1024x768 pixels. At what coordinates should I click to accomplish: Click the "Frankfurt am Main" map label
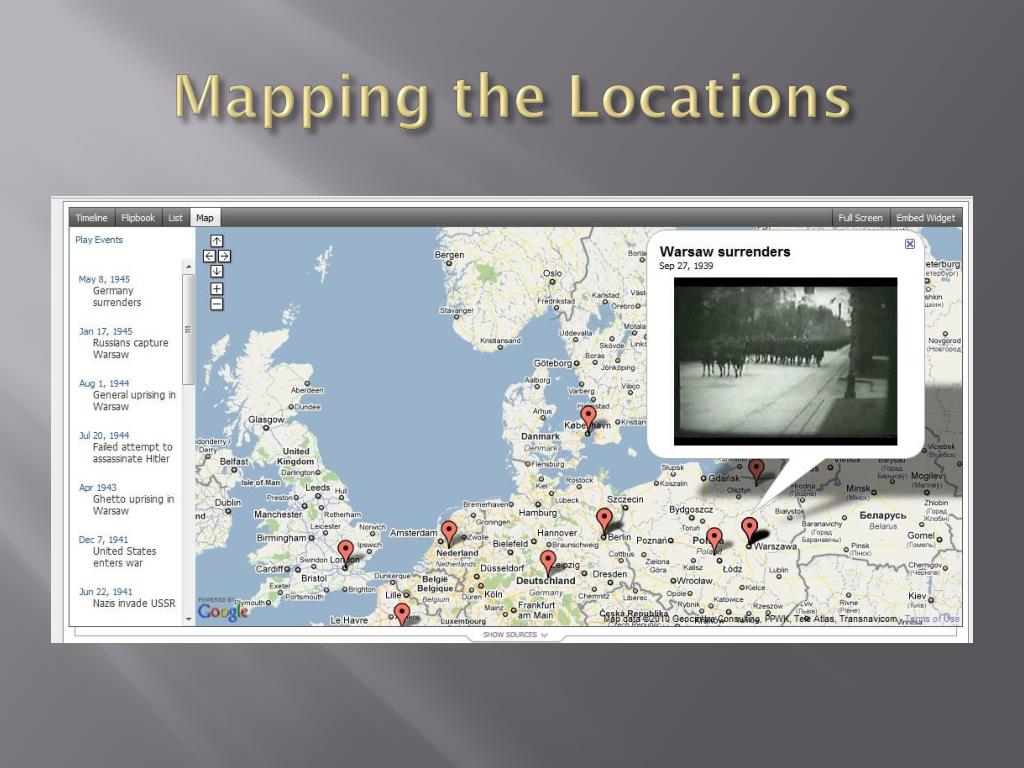(536, 610)
